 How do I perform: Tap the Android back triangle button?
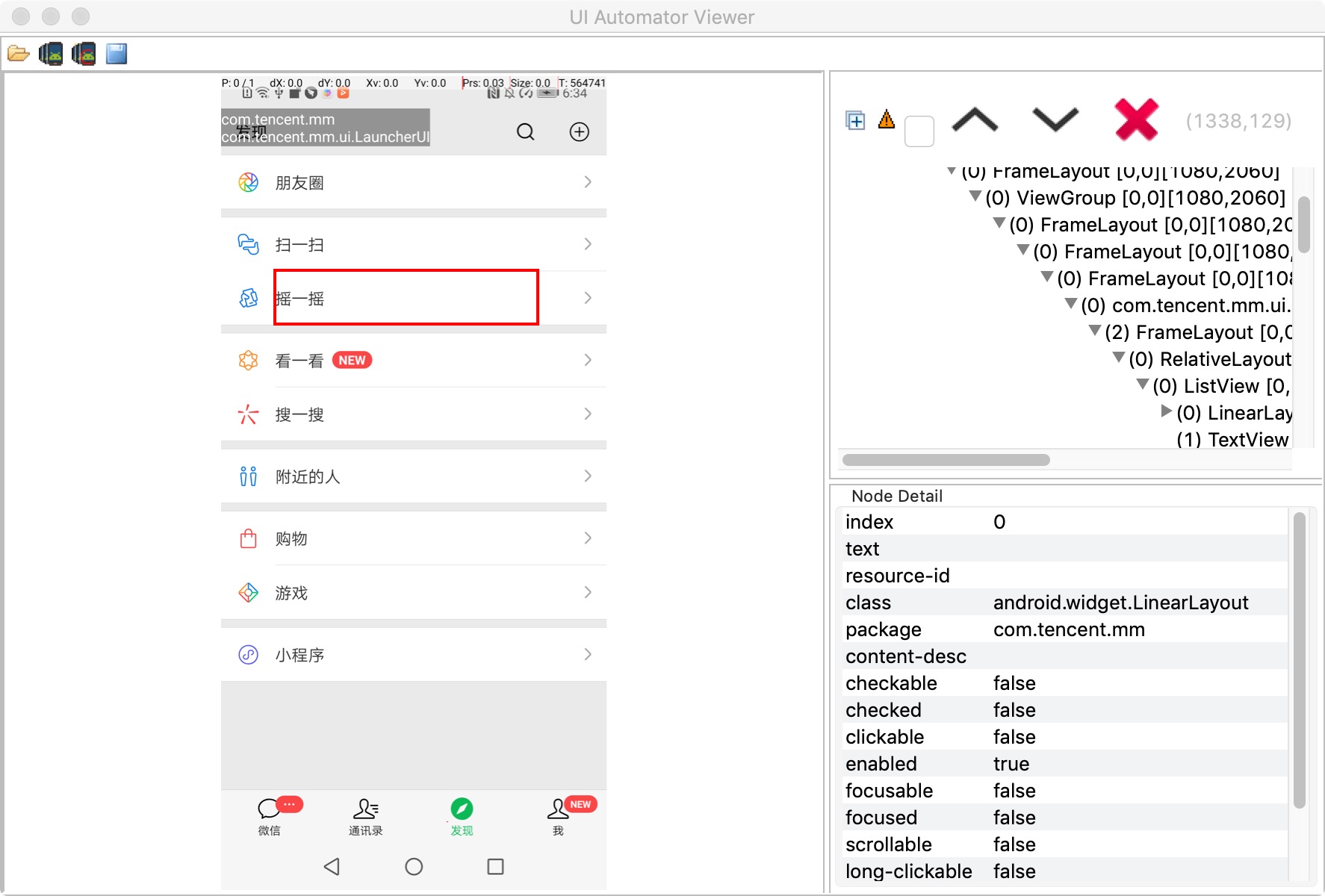coord(332,866)
